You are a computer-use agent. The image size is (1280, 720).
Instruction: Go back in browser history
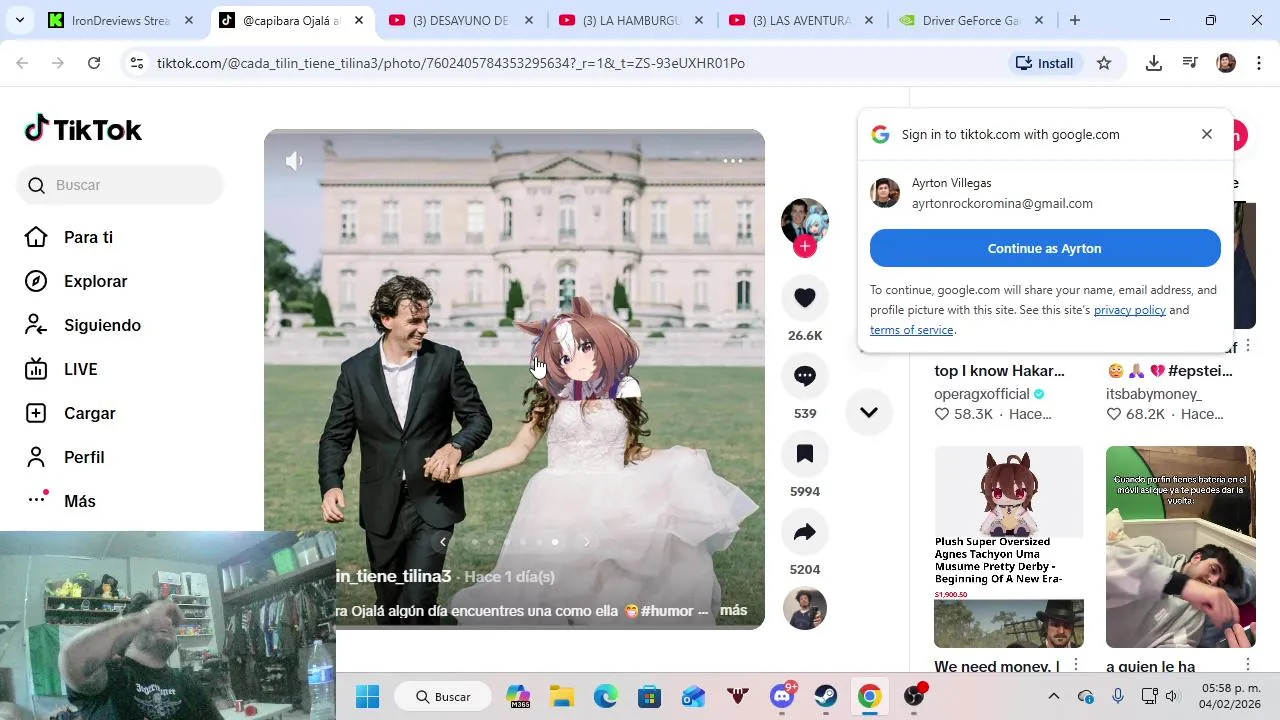click(x=22, y=63)
